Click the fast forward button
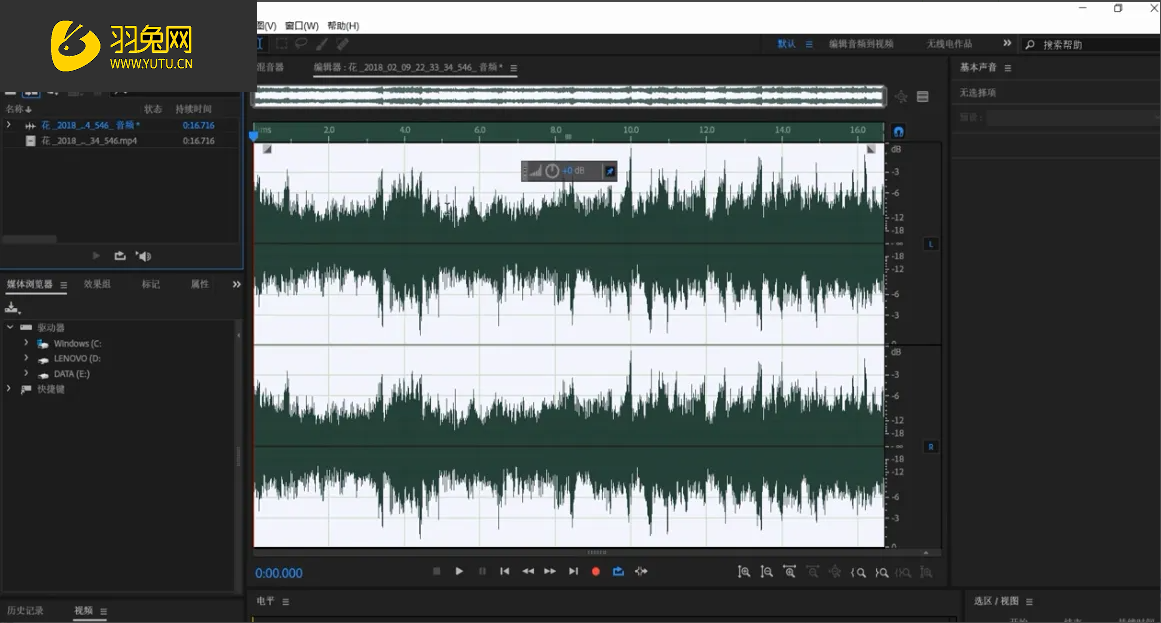The height and width of the screenshot is (623, 1161). [550, 571]
